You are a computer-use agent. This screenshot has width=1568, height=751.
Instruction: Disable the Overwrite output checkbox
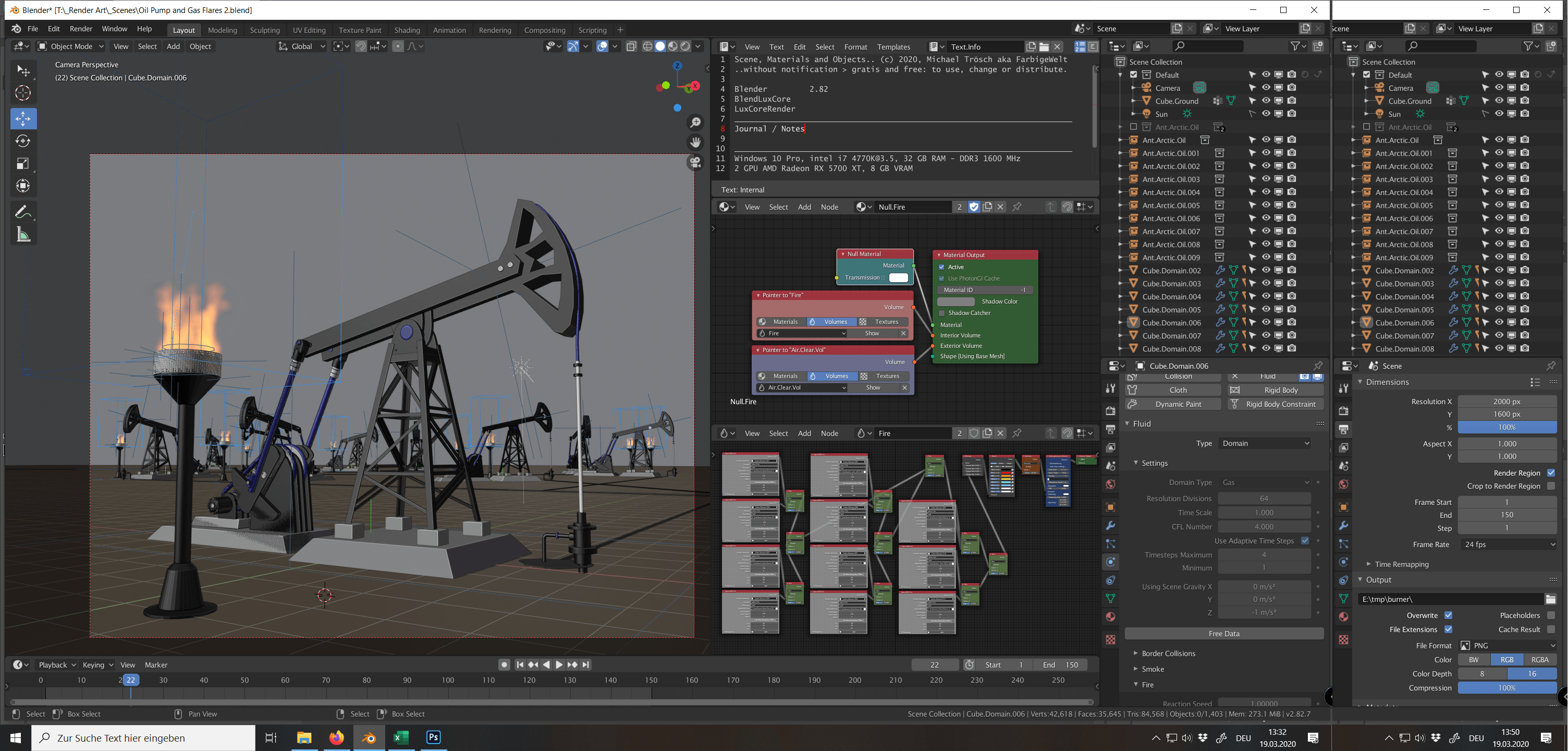tap(1448, 615)
